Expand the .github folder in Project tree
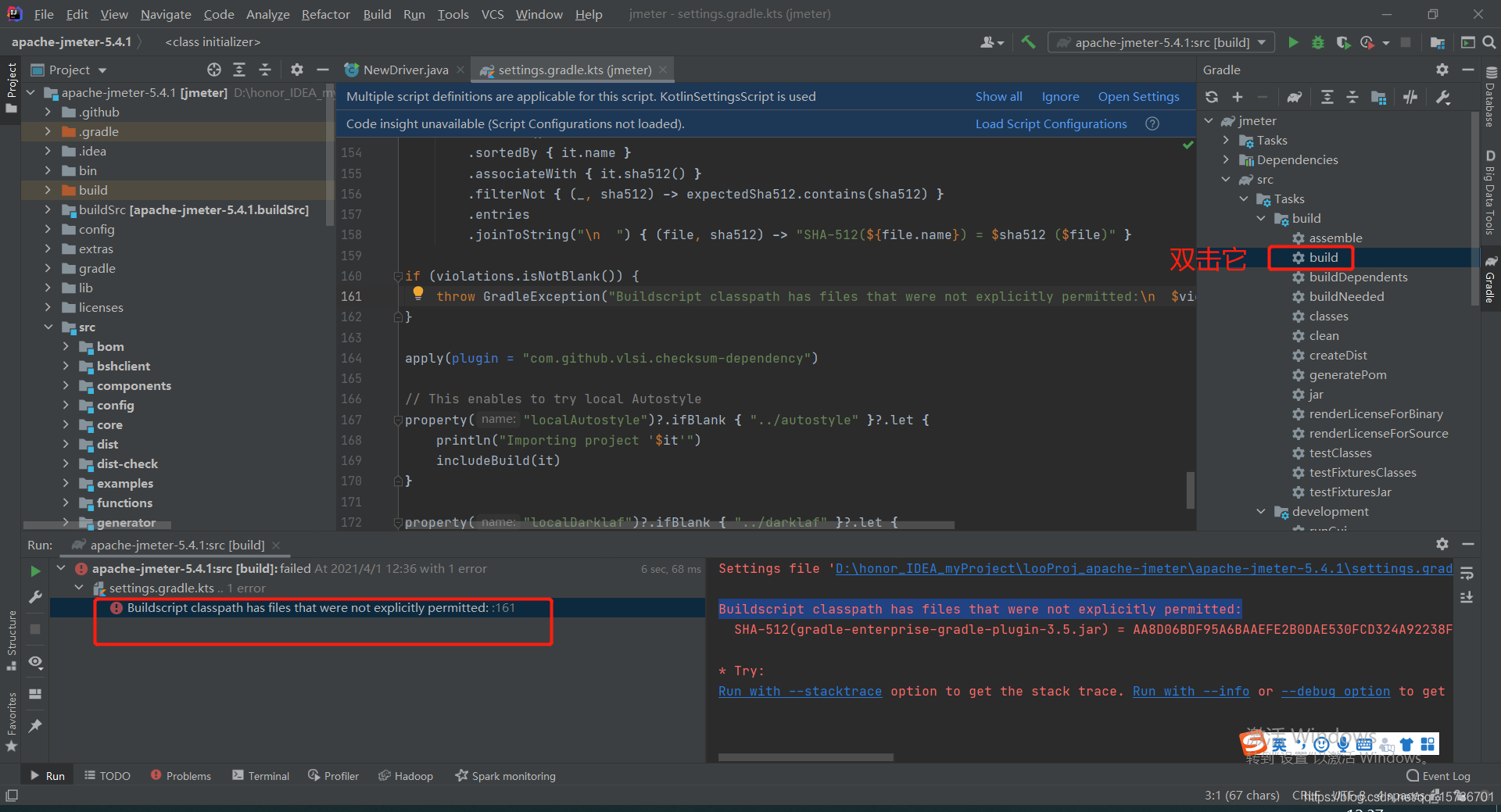Viewport: 1501px width, 812px height. click(48, 112)
